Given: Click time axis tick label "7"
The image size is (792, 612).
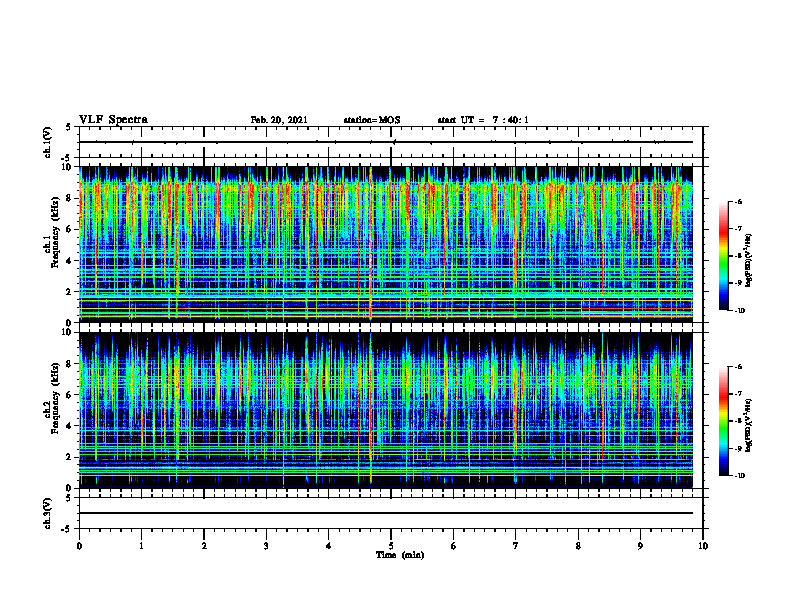Looking at the screenshot, I should [516, 546].
